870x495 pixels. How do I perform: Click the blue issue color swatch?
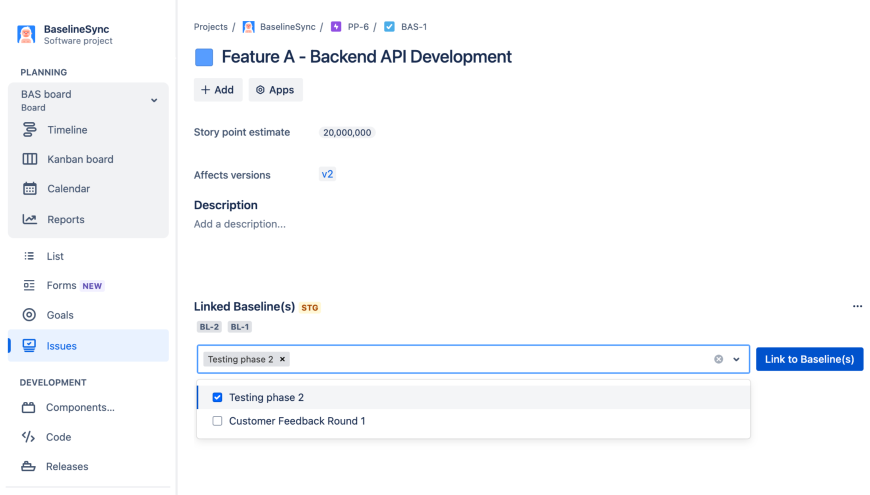coord(204,57)
